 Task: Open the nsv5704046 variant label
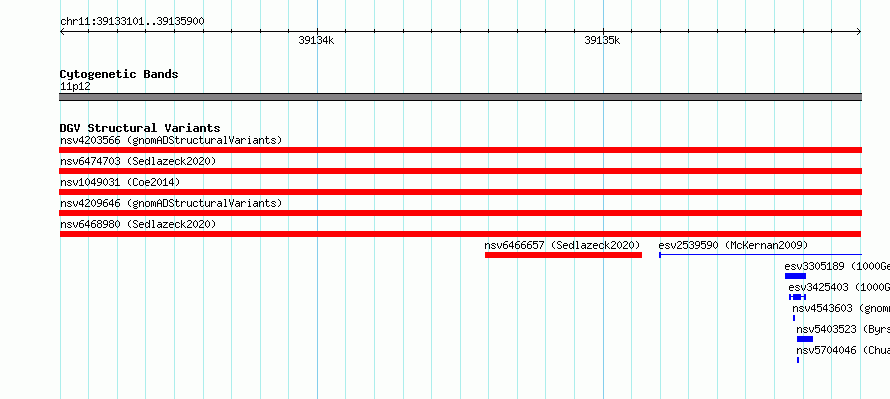pyautogui.click(x=843, y=350)
